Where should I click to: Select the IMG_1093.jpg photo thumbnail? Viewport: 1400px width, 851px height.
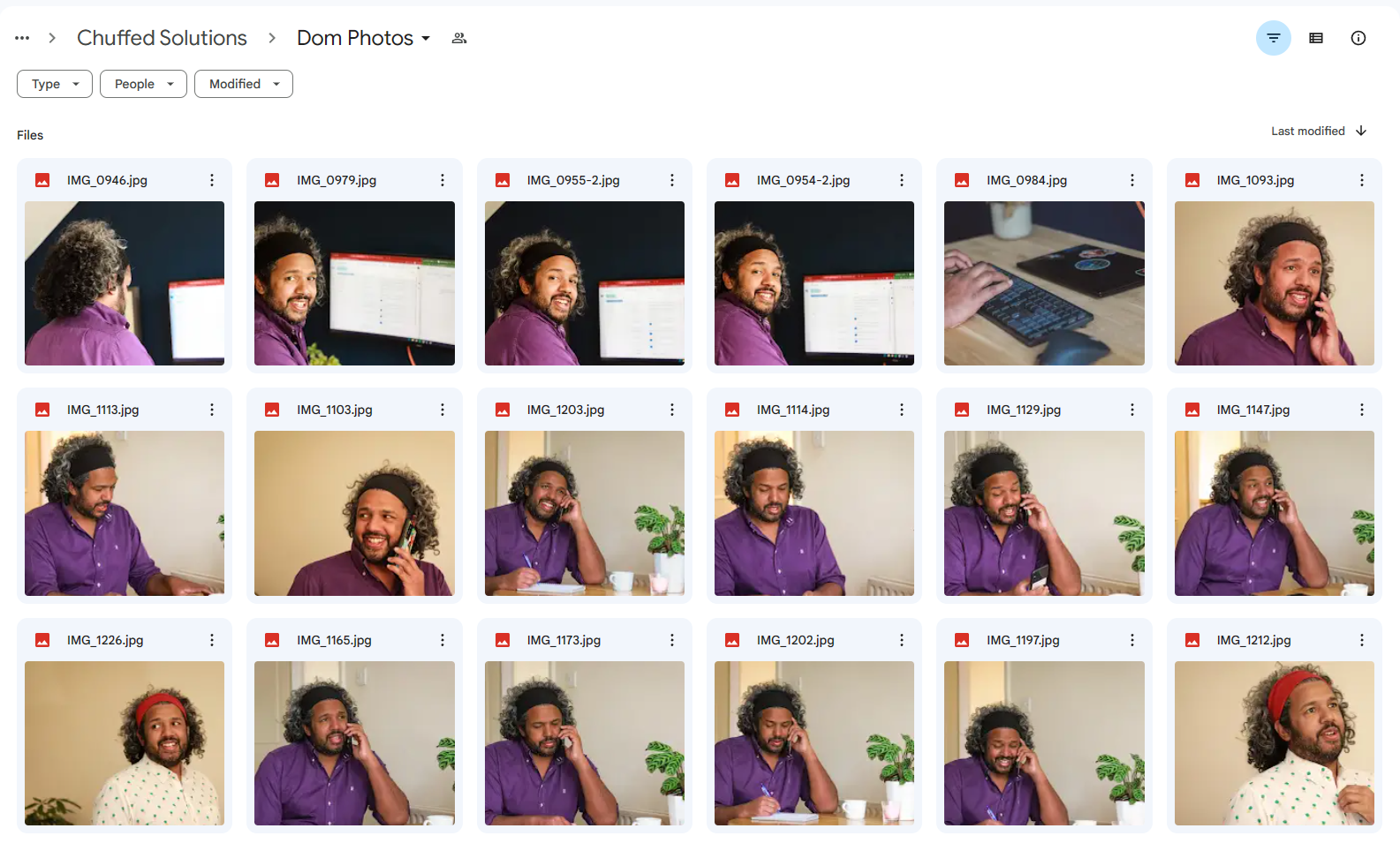(x=1275, y=283)
